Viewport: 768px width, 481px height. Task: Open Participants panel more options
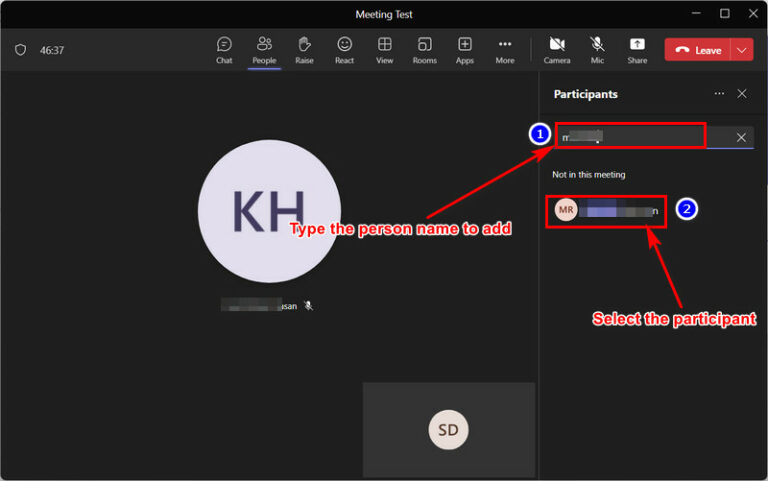tap(719, 93)
